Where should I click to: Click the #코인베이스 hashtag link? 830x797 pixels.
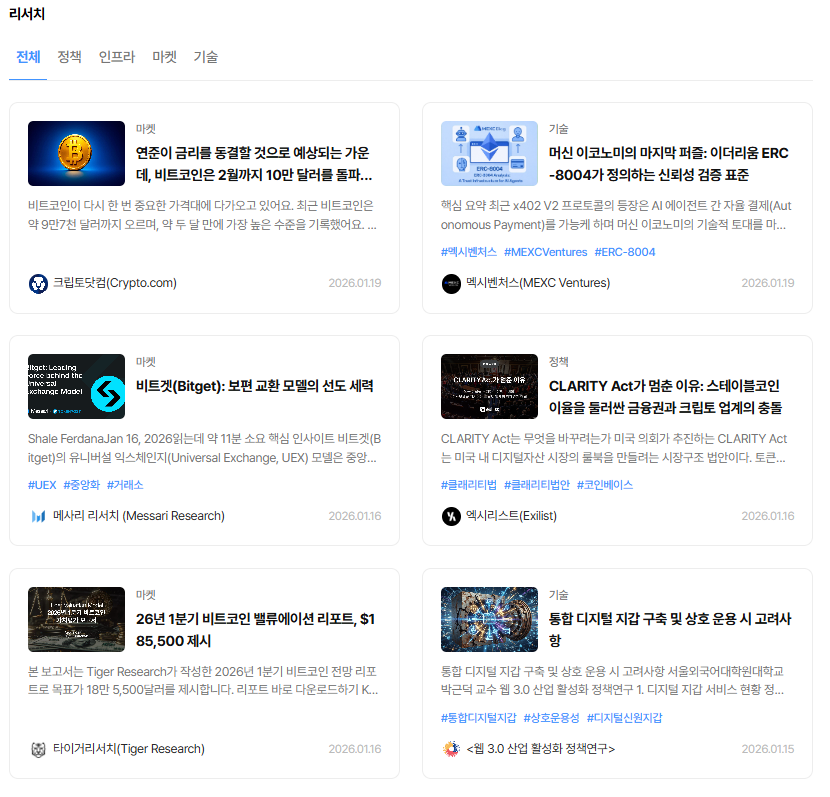[605, 485]
